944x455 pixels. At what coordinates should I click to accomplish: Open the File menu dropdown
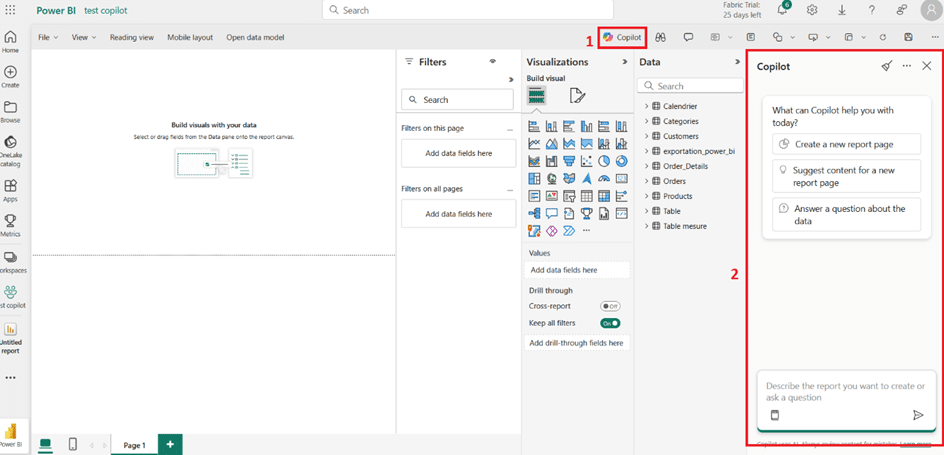click(x=47, y=37)
